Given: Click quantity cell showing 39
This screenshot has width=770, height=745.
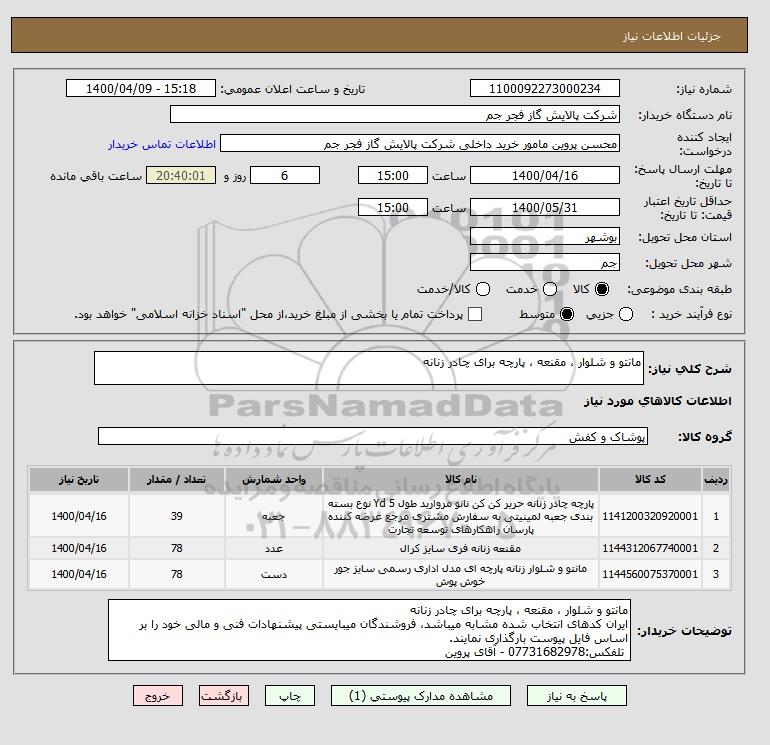Looking at the screenshot, I should click(177, 516).
